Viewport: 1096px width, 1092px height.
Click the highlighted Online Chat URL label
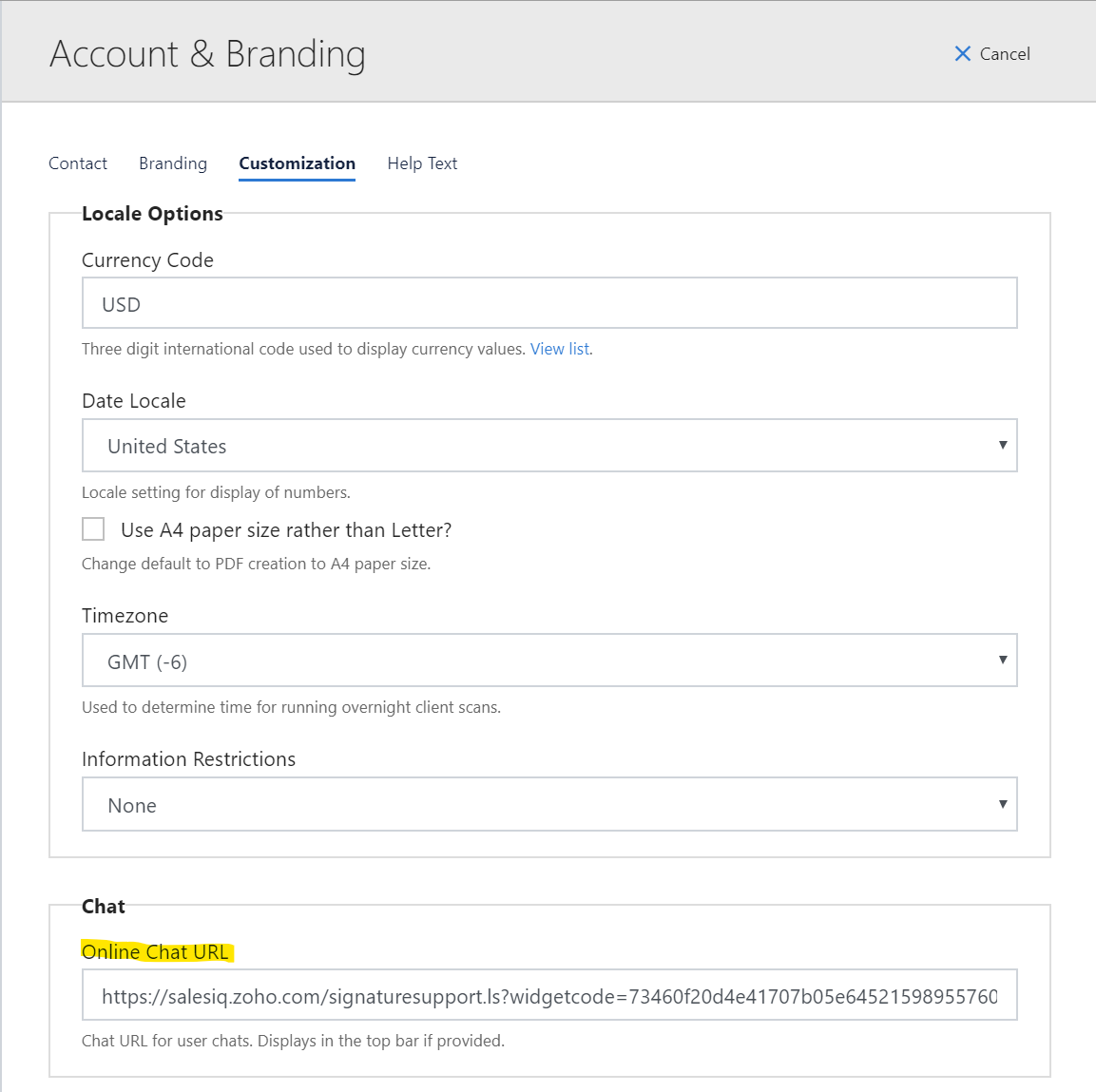pos(156,951)
